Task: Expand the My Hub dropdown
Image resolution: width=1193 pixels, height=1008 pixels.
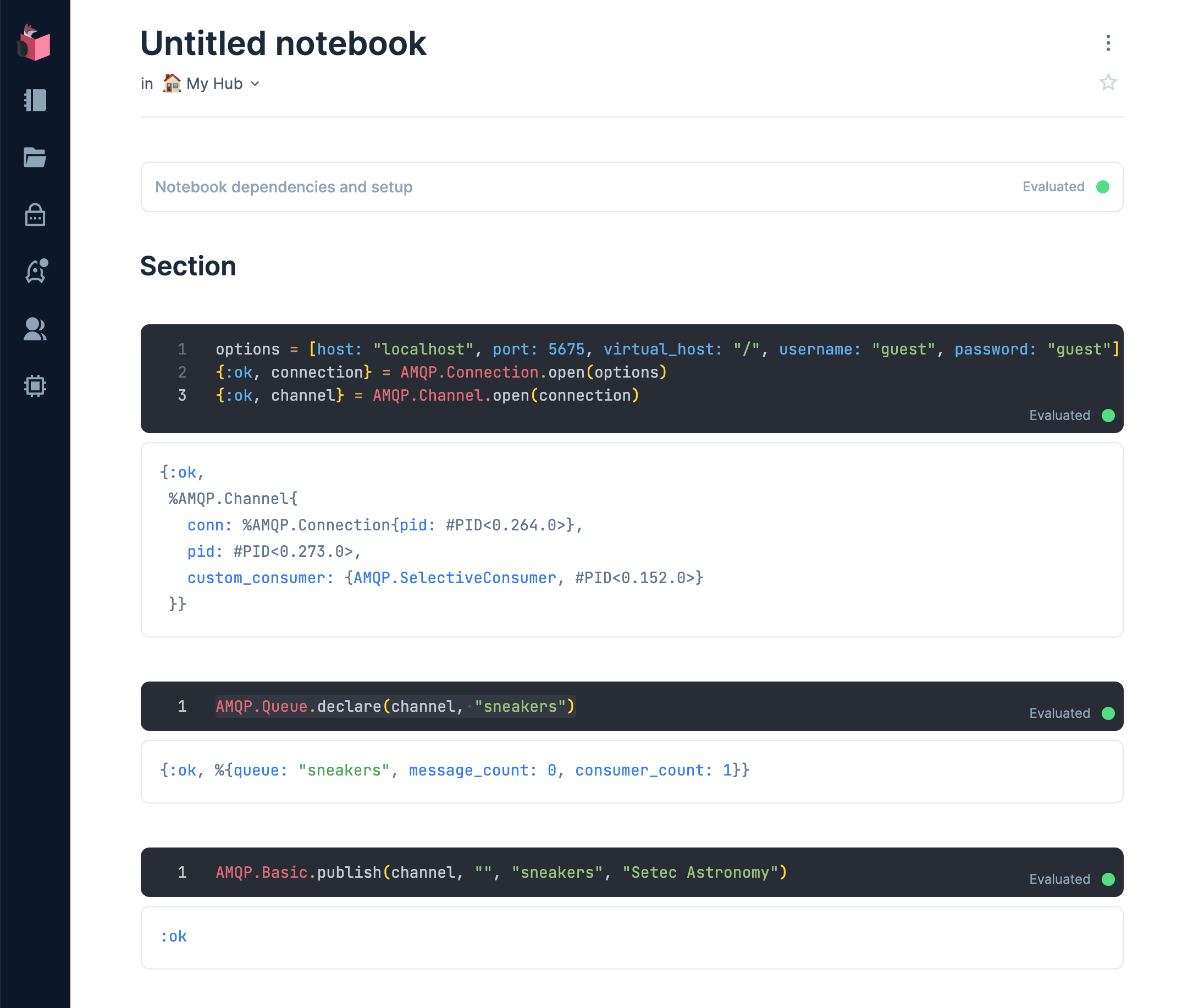Action: 223,84
